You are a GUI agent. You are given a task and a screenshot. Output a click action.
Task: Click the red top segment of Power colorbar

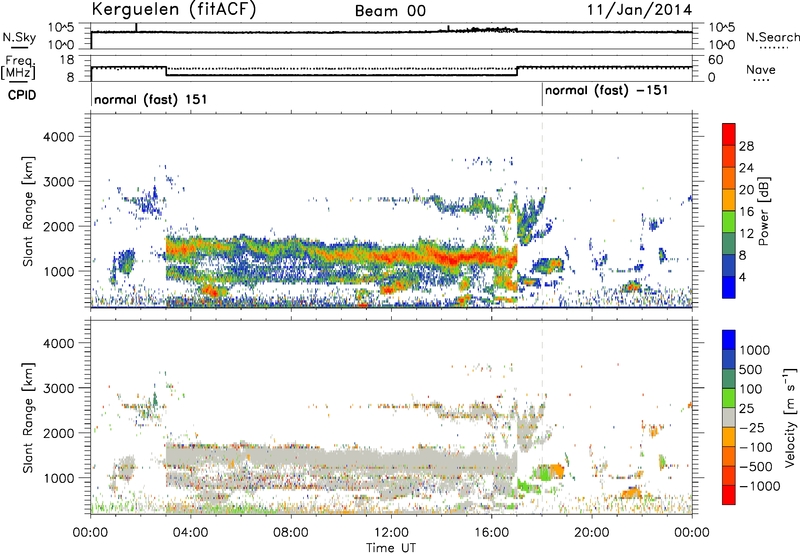pos(729,134)
